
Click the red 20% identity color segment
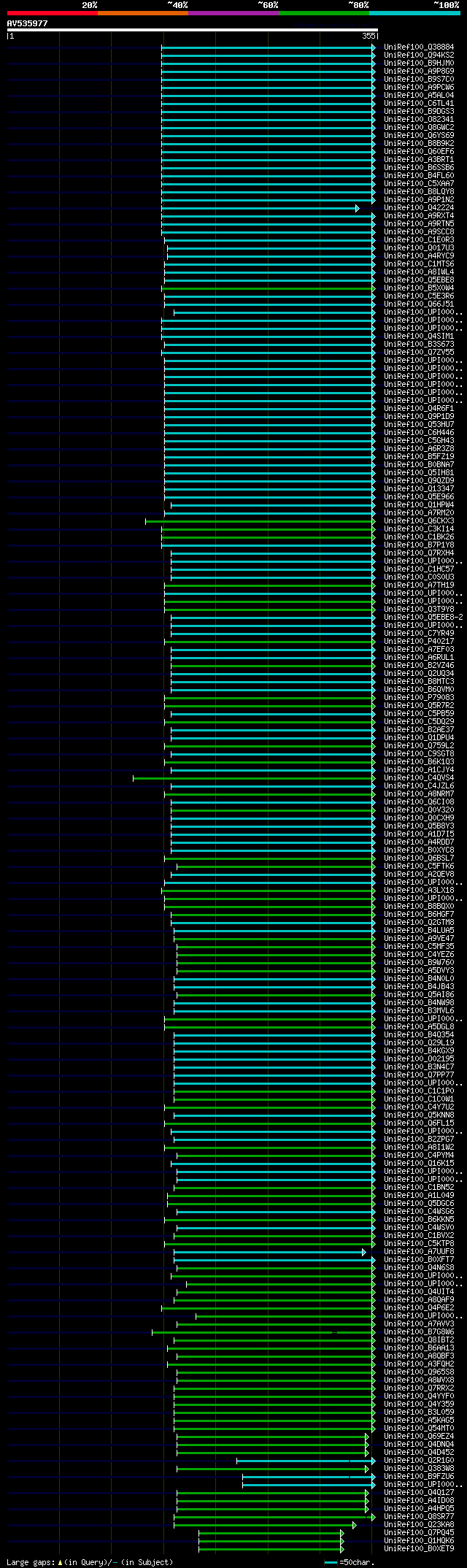(53, 13)
